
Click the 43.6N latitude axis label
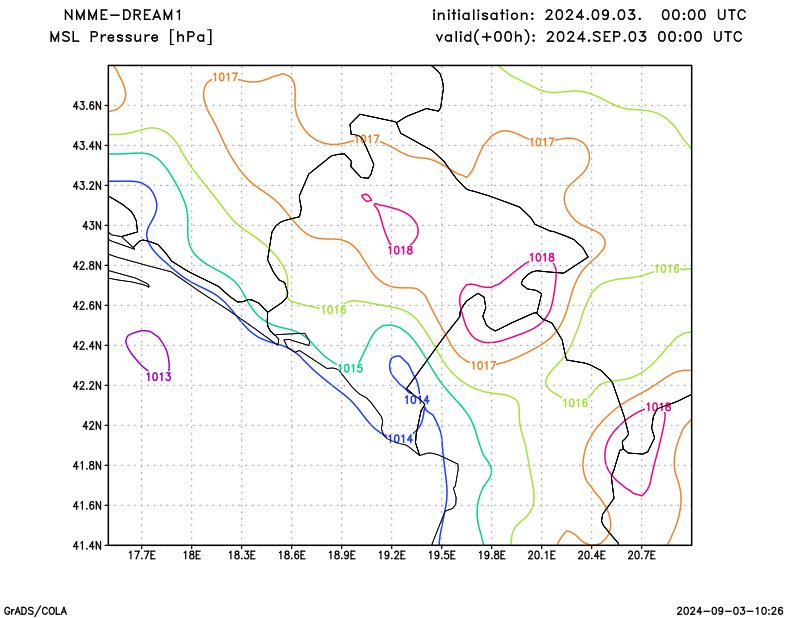[87, 106]
